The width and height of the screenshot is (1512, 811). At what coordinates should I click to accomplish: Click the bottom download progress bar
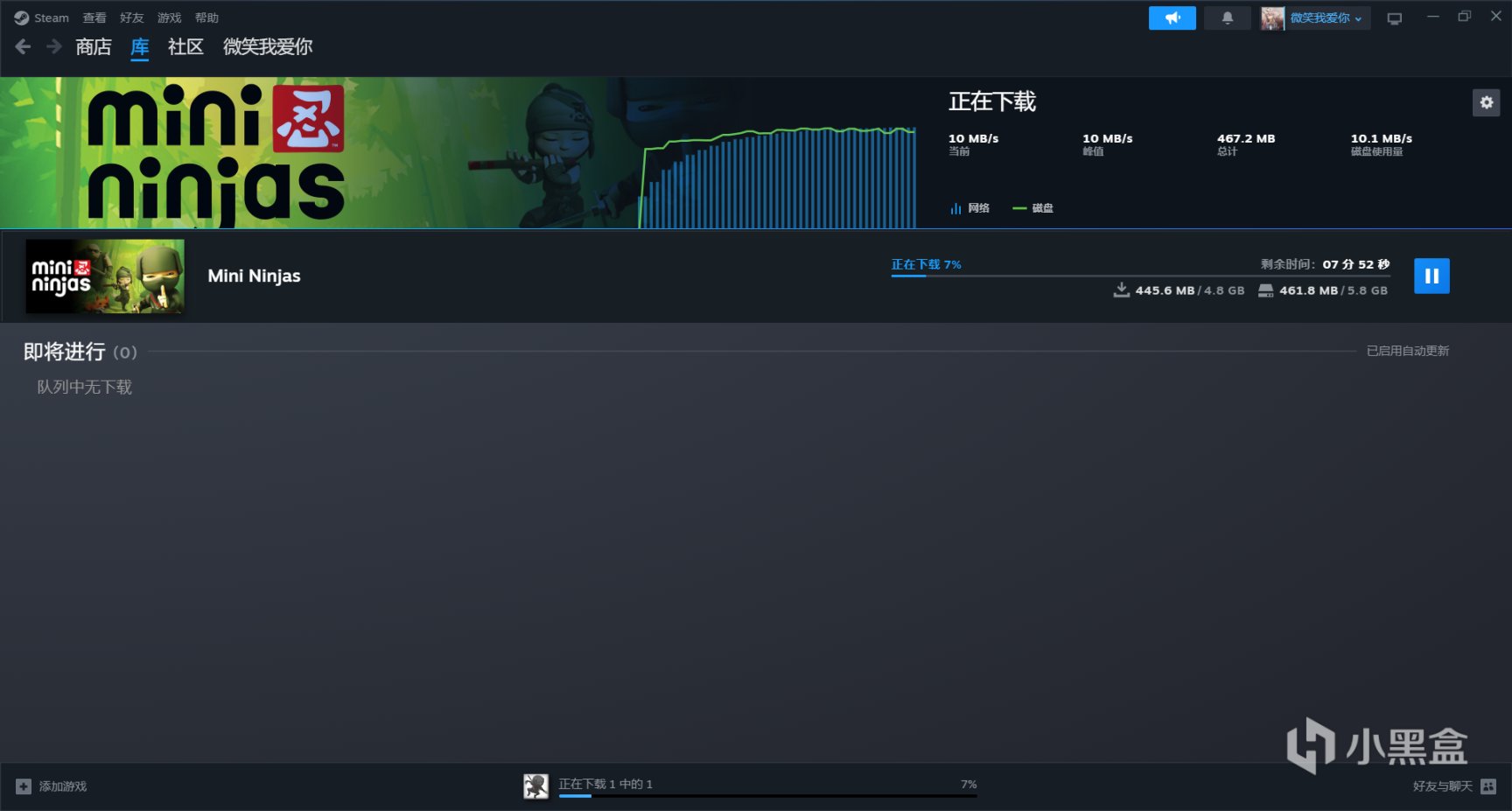(x=767, y=796)
